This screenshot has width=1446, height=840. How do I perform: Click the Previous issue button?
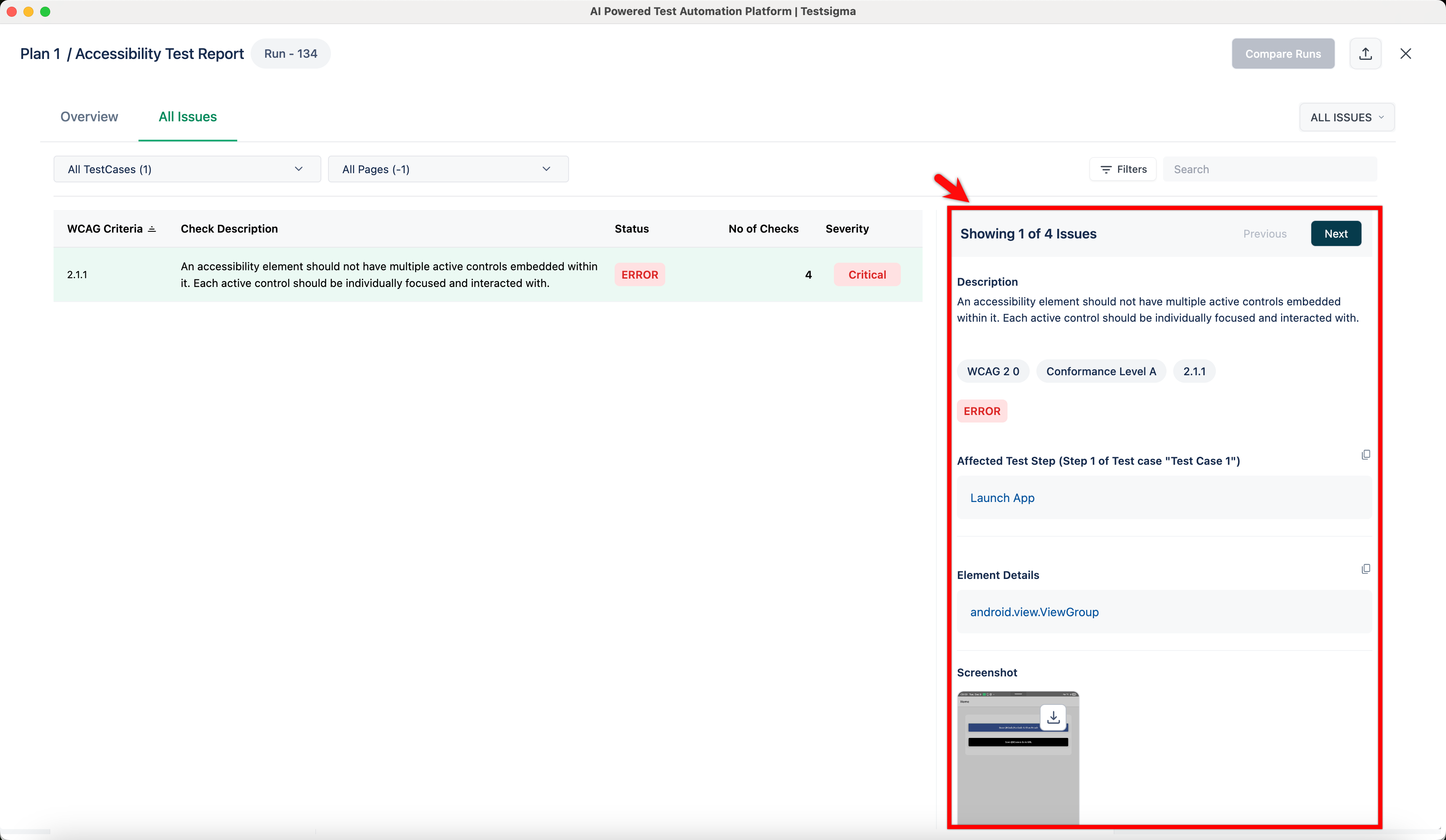(x=1265, y=233)
